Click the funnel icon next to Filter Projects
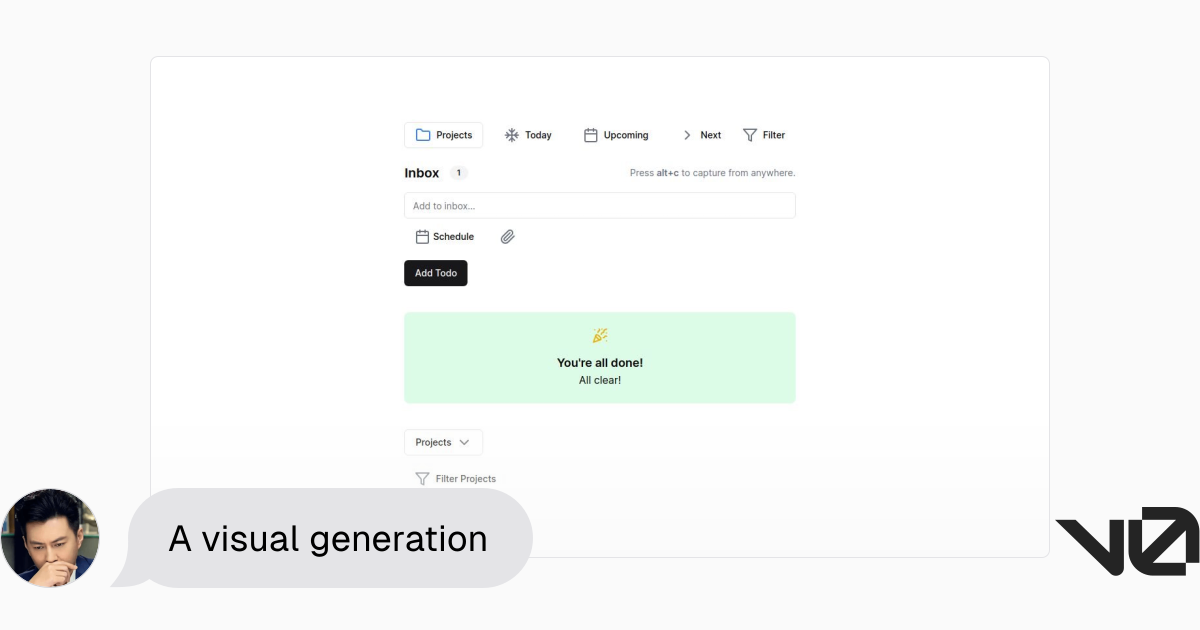Image resolution: width=1200 pixels, height=630 pixels. [422, 479]
